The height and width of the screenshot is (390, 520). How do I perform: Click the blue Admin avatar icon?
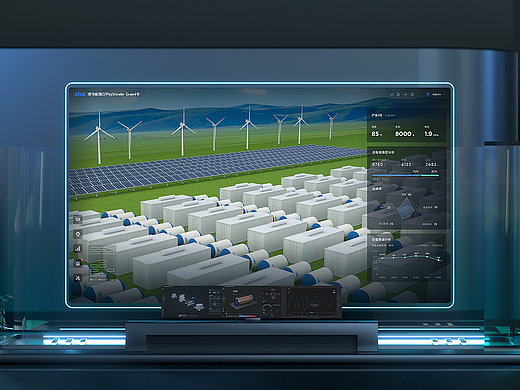point(427,94)
